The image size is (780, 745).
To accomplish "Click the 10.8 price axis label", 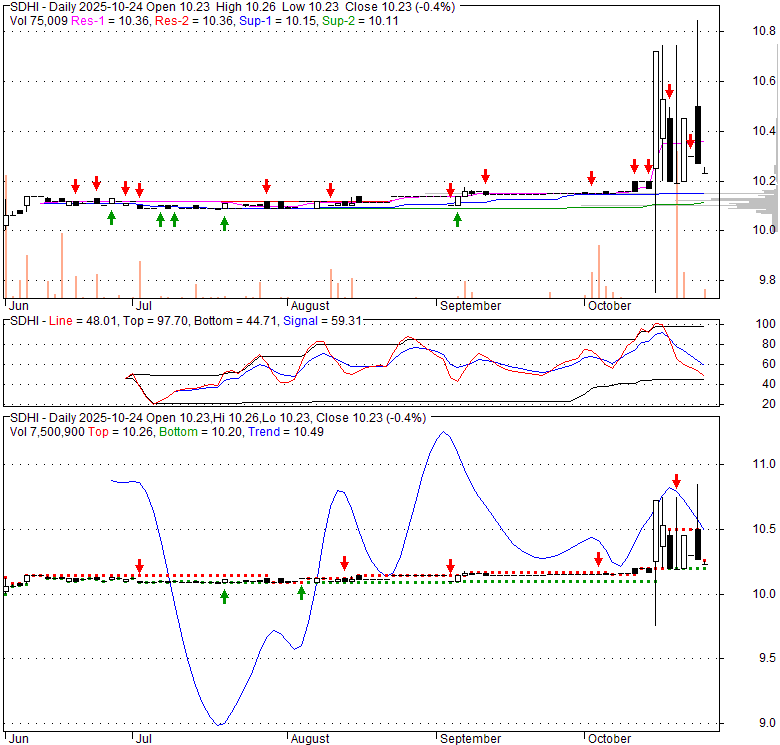I will pyautogui.click(x=764, y=32).
